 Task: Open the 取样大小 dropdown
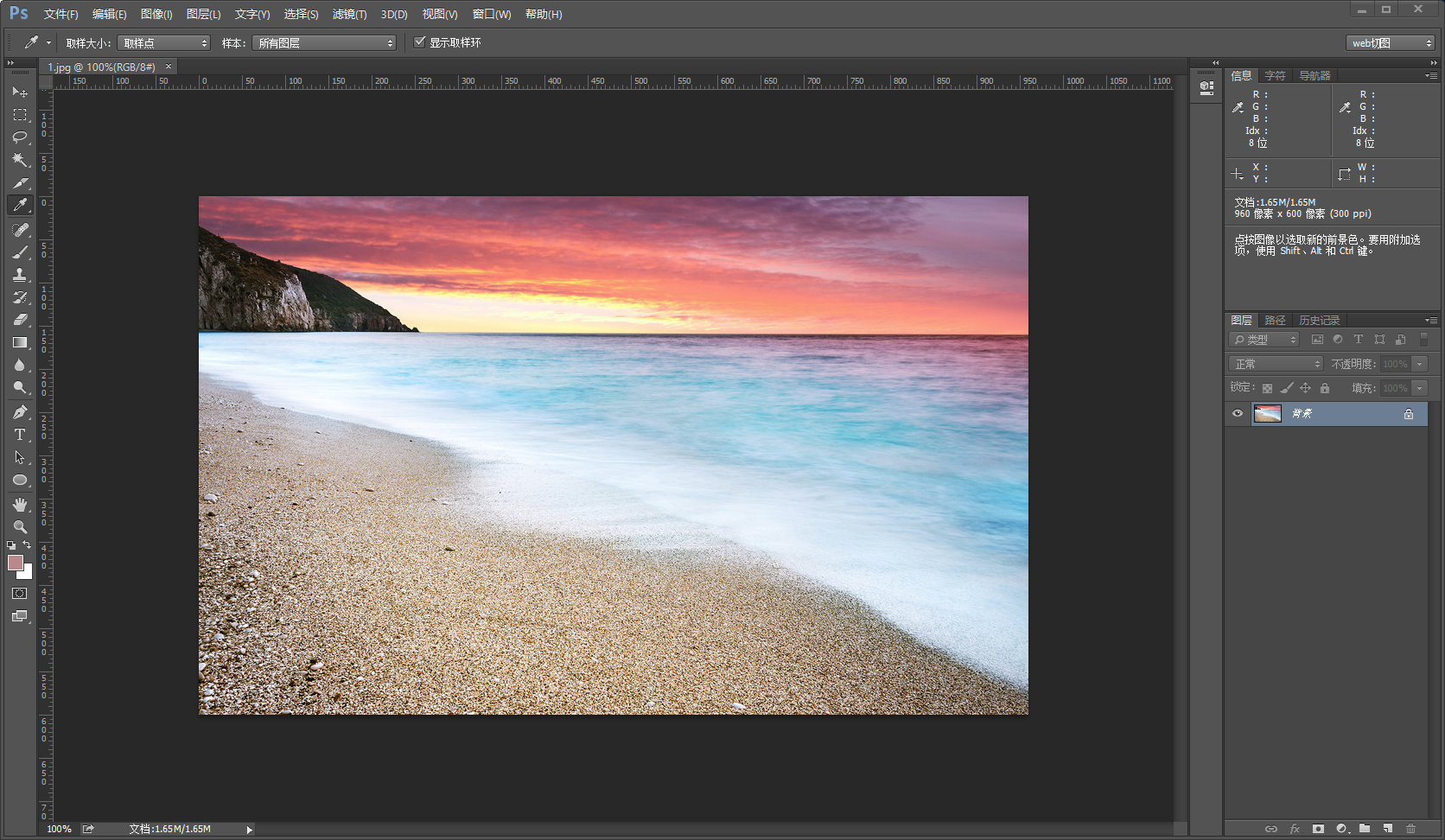(x=164, y=43)
